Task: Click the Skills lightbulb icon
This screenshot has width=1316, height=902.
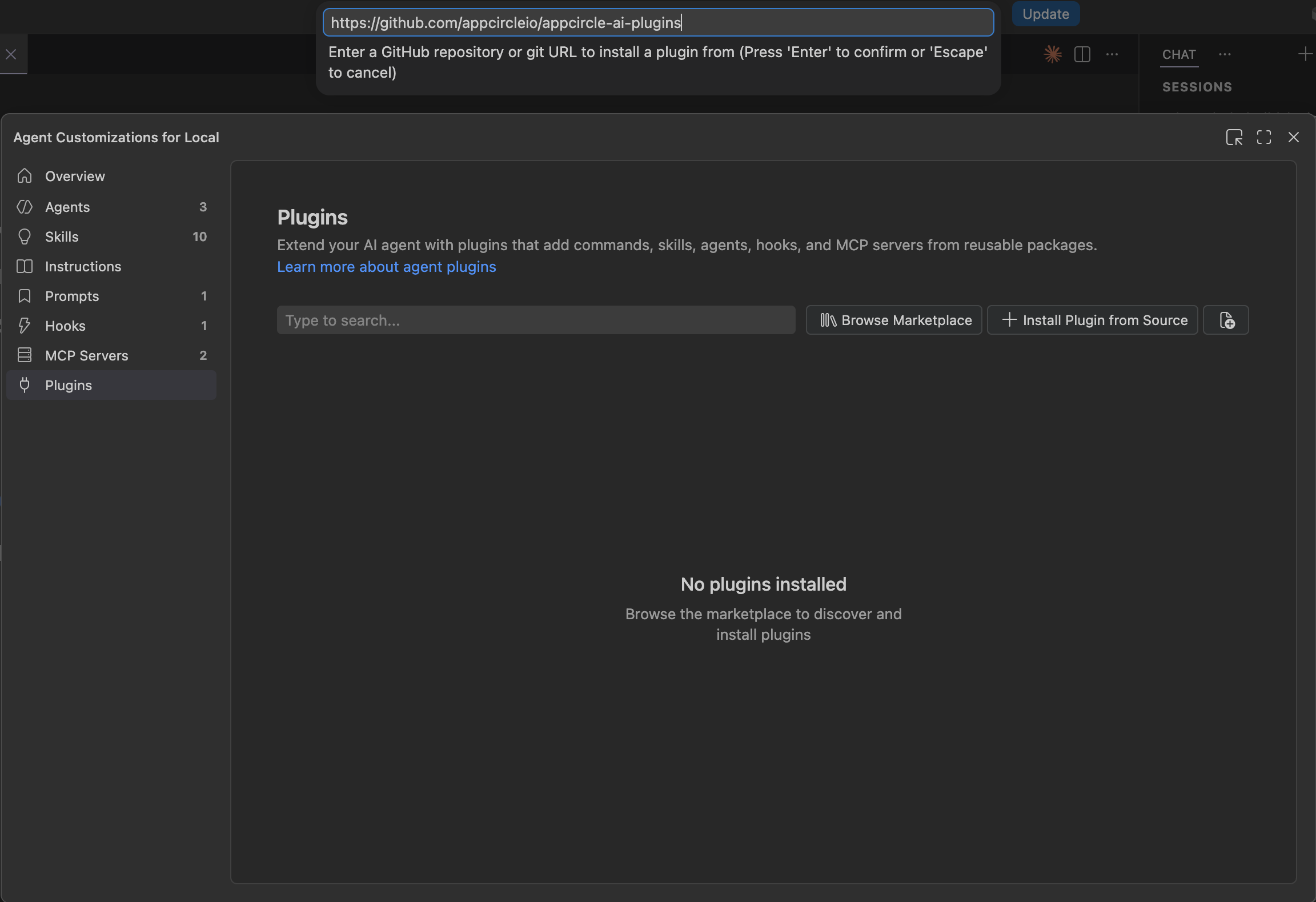Action: pos(25,236)
